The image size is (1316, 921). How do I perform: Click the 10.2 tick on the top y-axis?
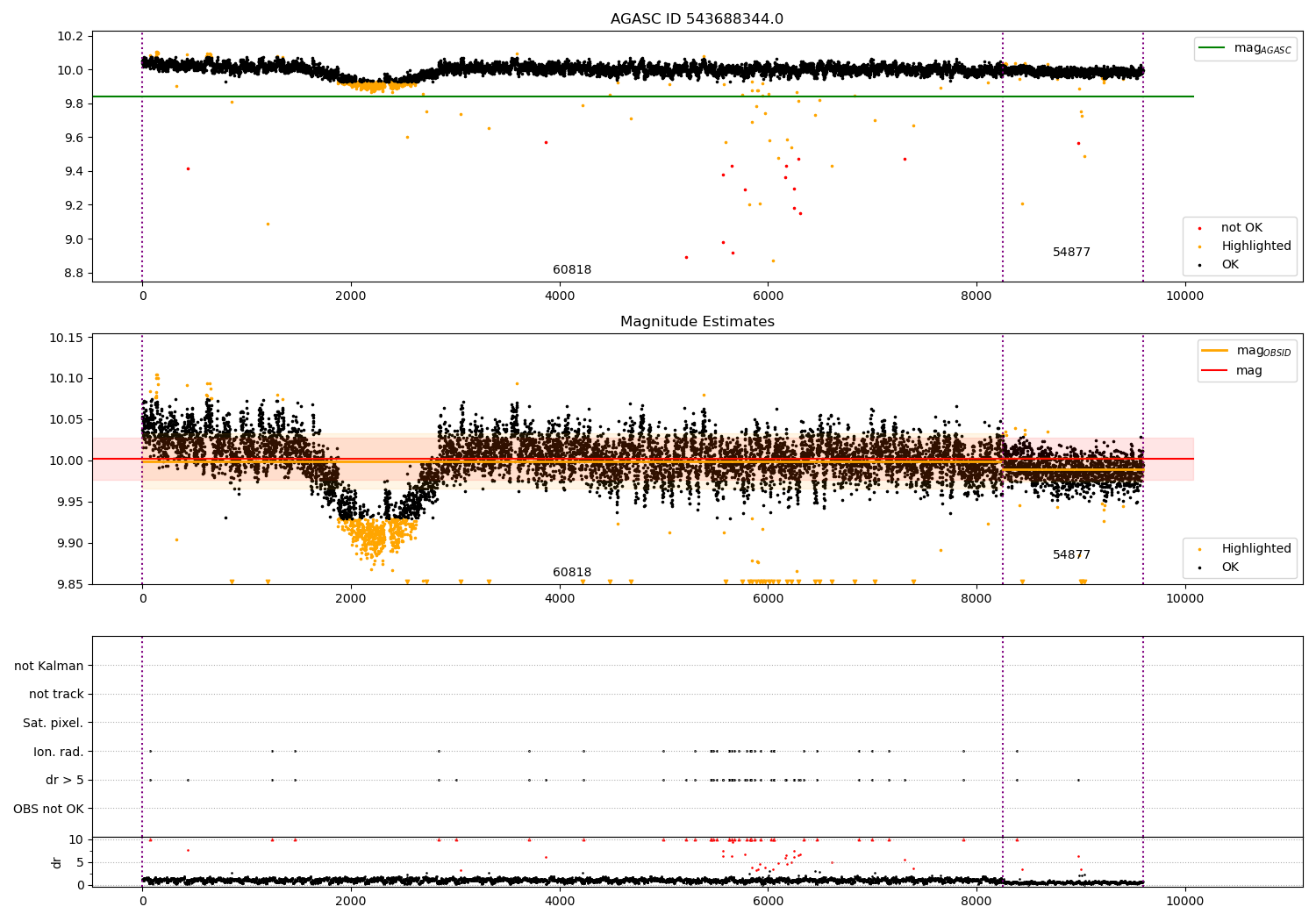(x=70, y=36)
